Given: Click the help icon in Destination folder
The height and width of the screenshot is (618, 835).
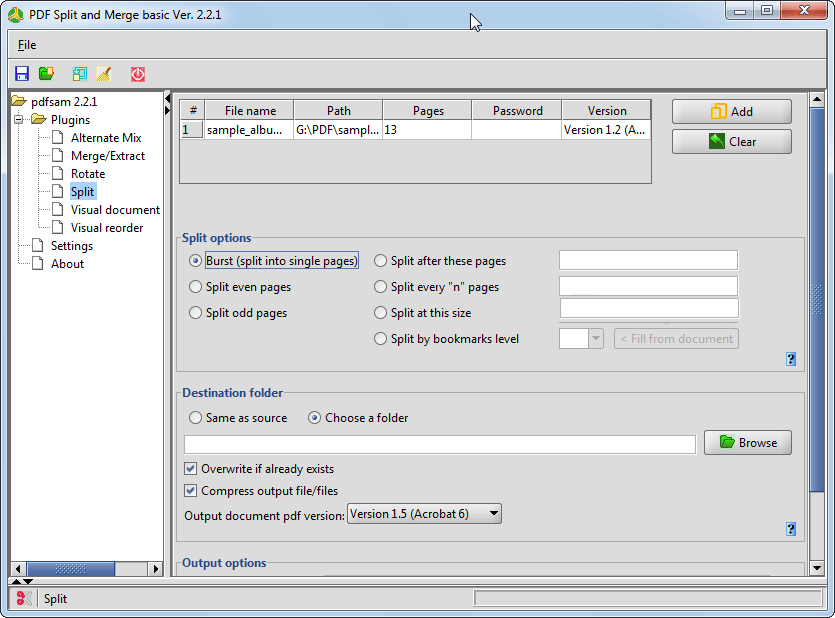Looking at the screenshot, I should [791, 529].
